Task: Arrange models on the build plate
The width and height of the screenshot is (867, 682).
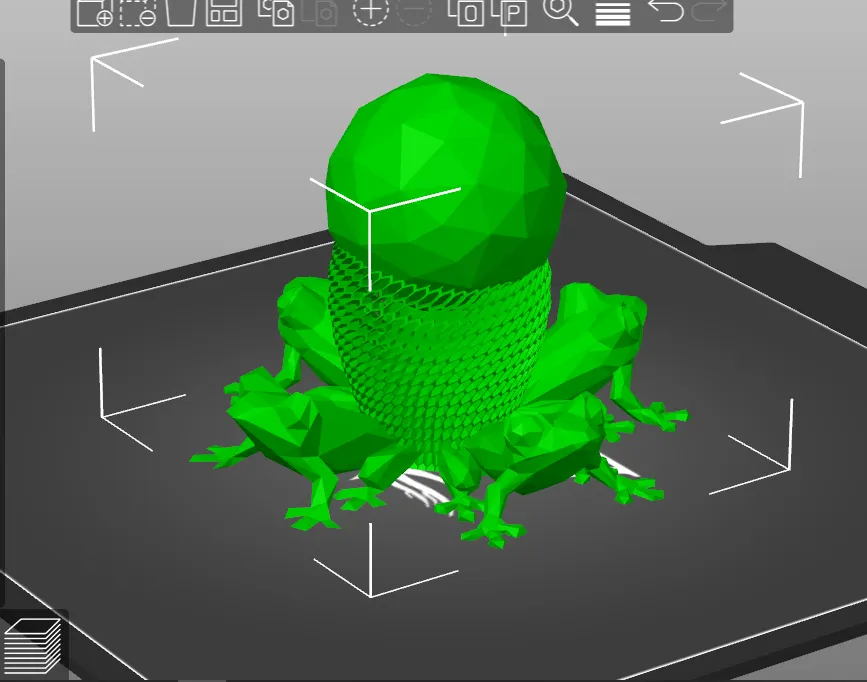Action: [223, 14]
